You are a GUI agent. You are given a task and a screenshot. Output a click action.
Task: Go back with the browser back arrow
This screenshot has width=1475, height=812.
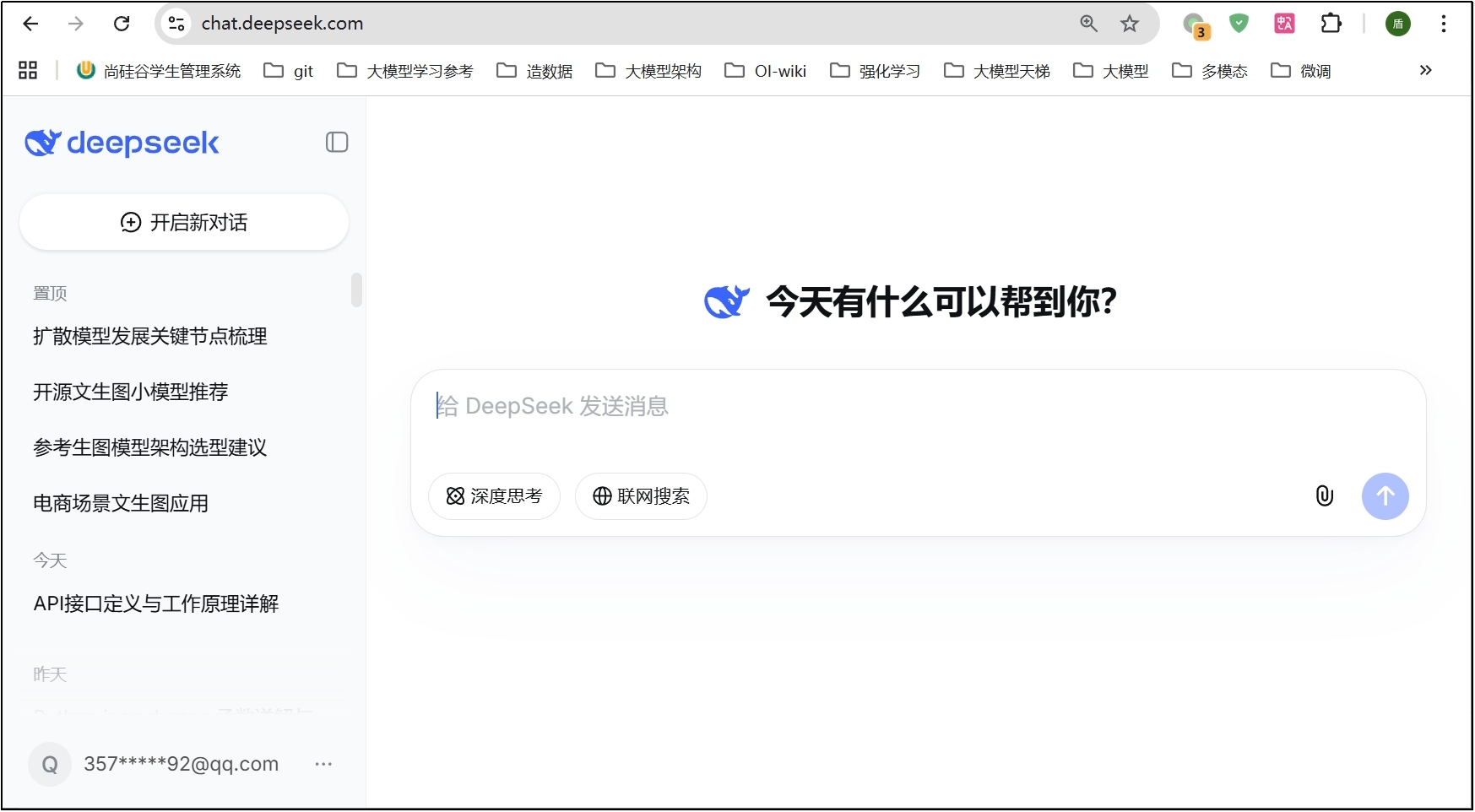point(30,24)
